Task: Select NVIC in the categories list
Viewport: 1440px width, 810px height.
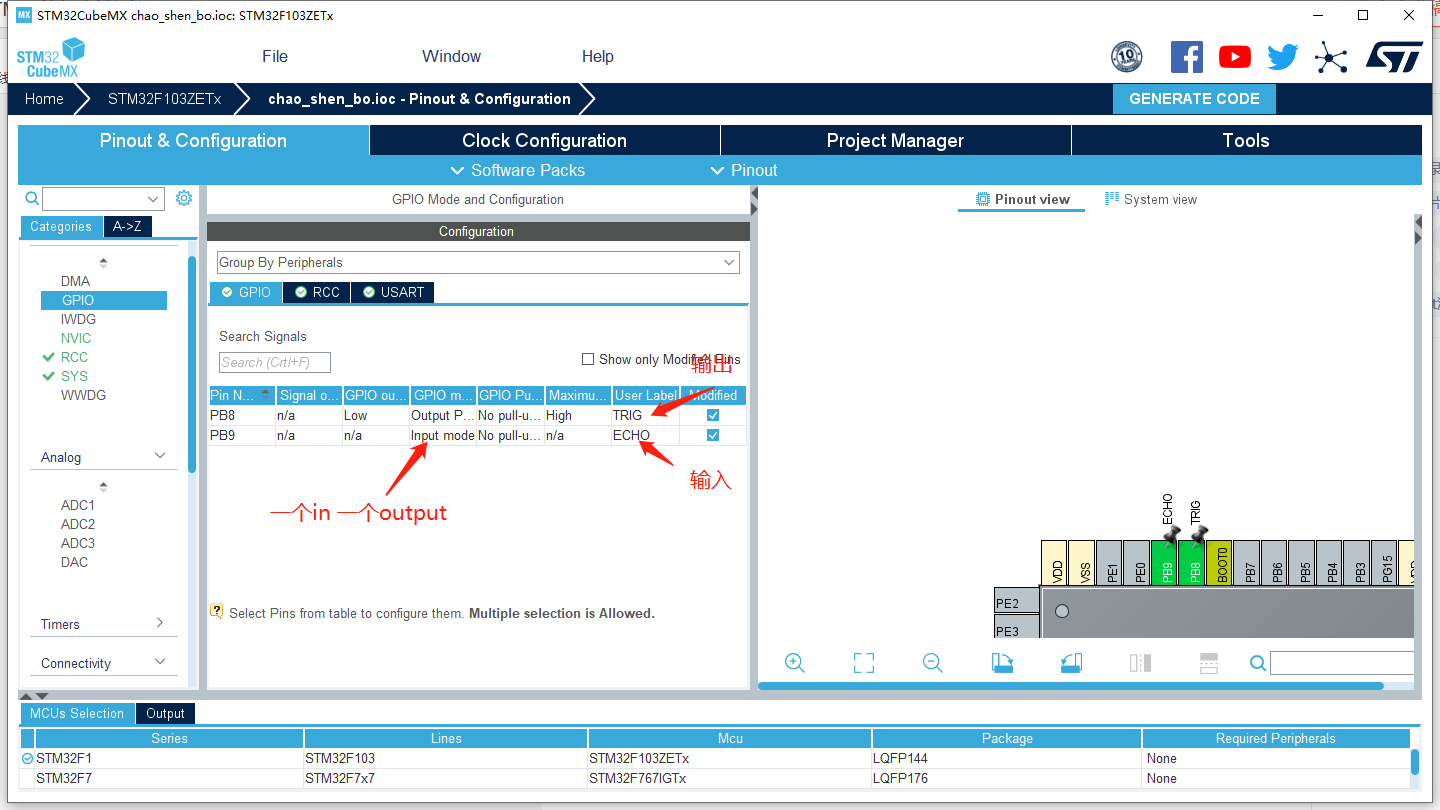Action: coord(76,338)
